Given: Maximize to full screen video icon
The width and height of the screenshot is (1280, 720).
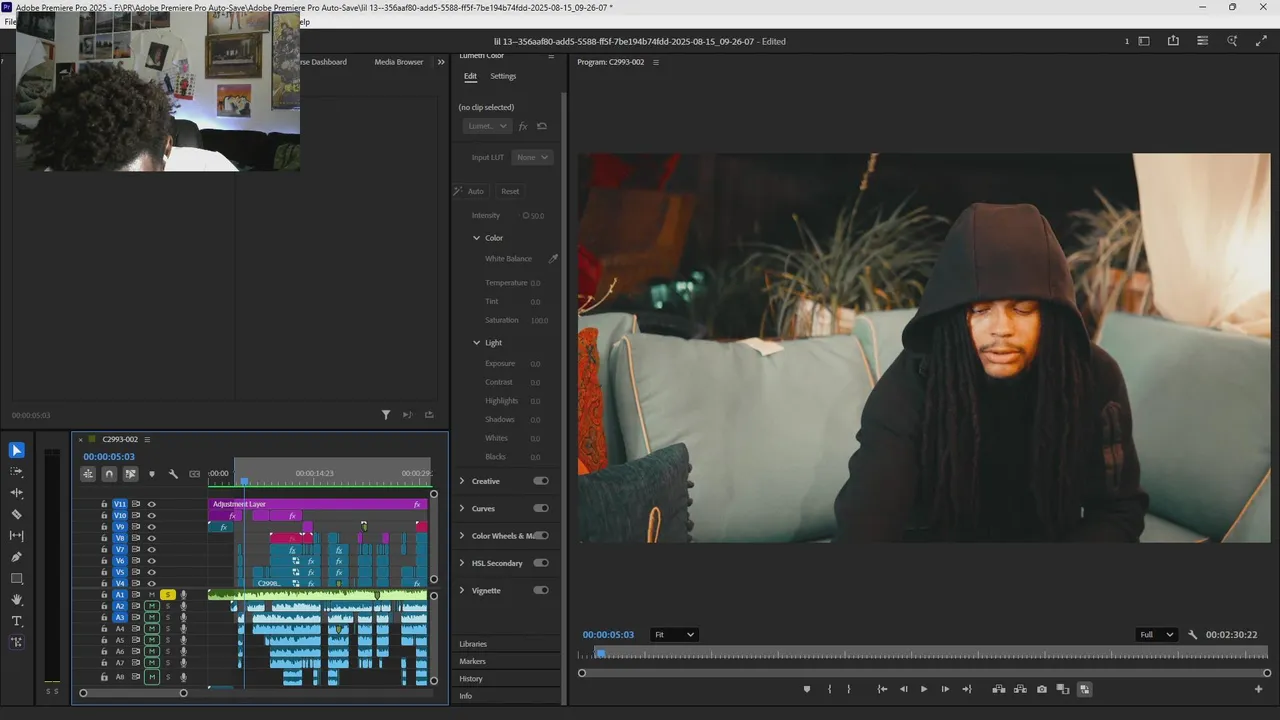Looking at the screenshot, I should 1261,41.
